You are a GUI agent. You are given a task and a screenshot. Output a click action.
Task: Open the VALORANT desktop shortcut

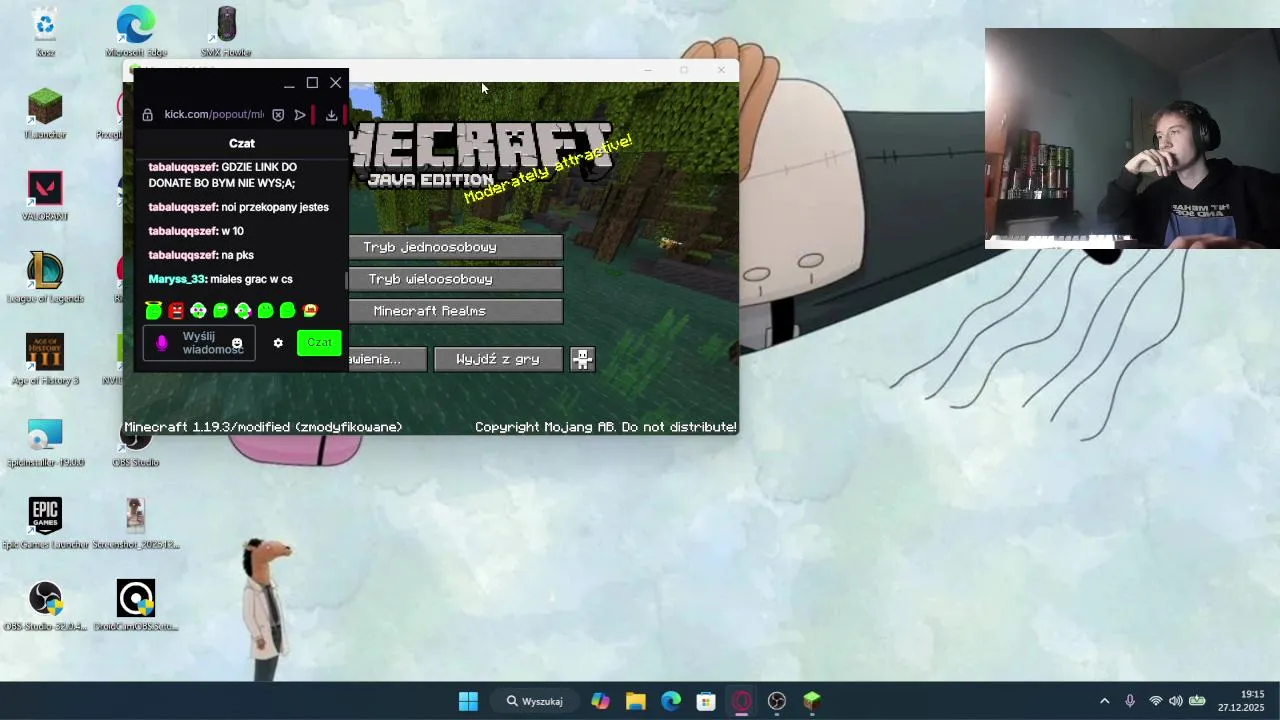pos(45,196)
